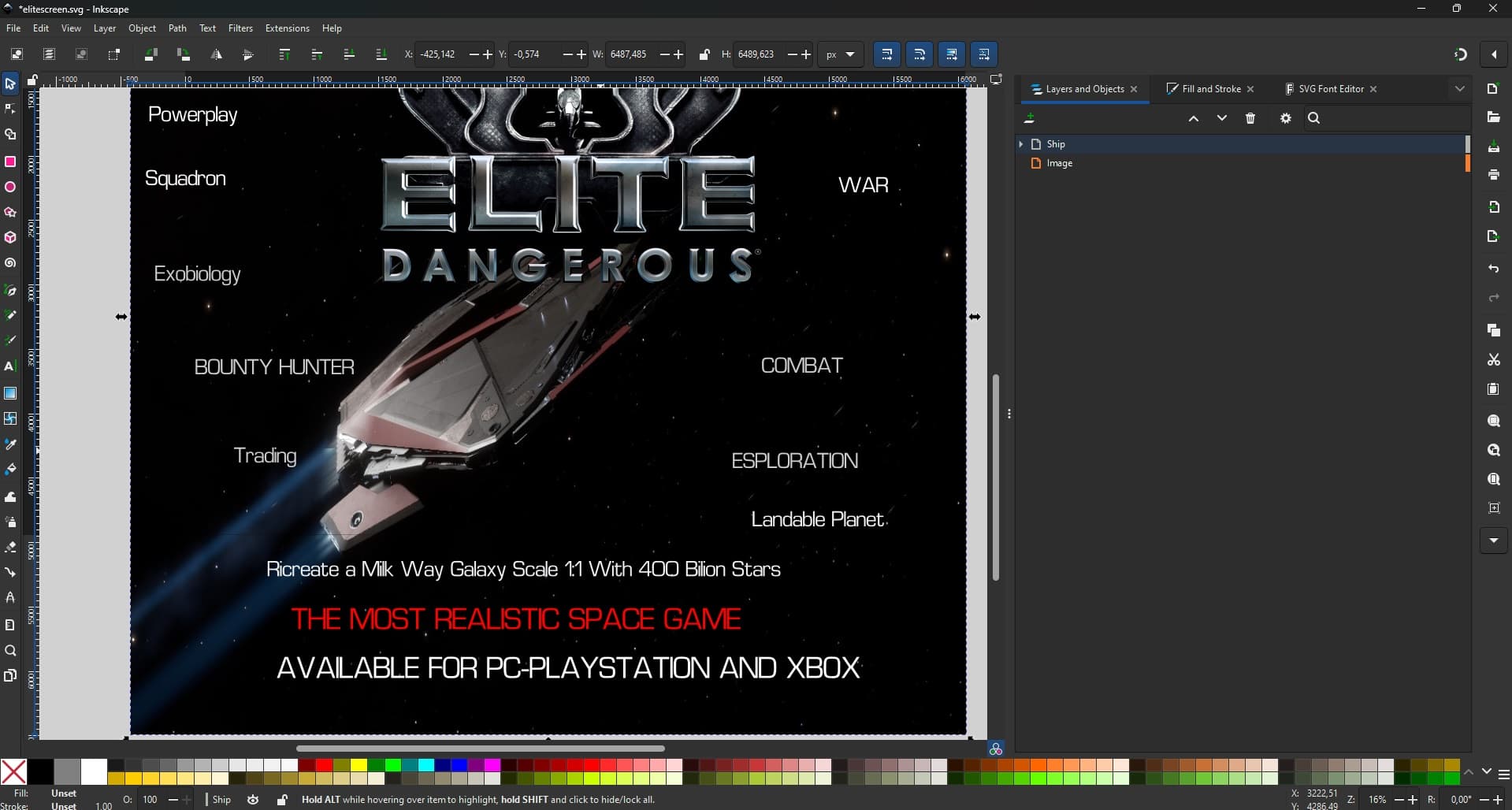
Task: Toggle Ship layer lock in status bar
Action: click(x=282, y=800)
